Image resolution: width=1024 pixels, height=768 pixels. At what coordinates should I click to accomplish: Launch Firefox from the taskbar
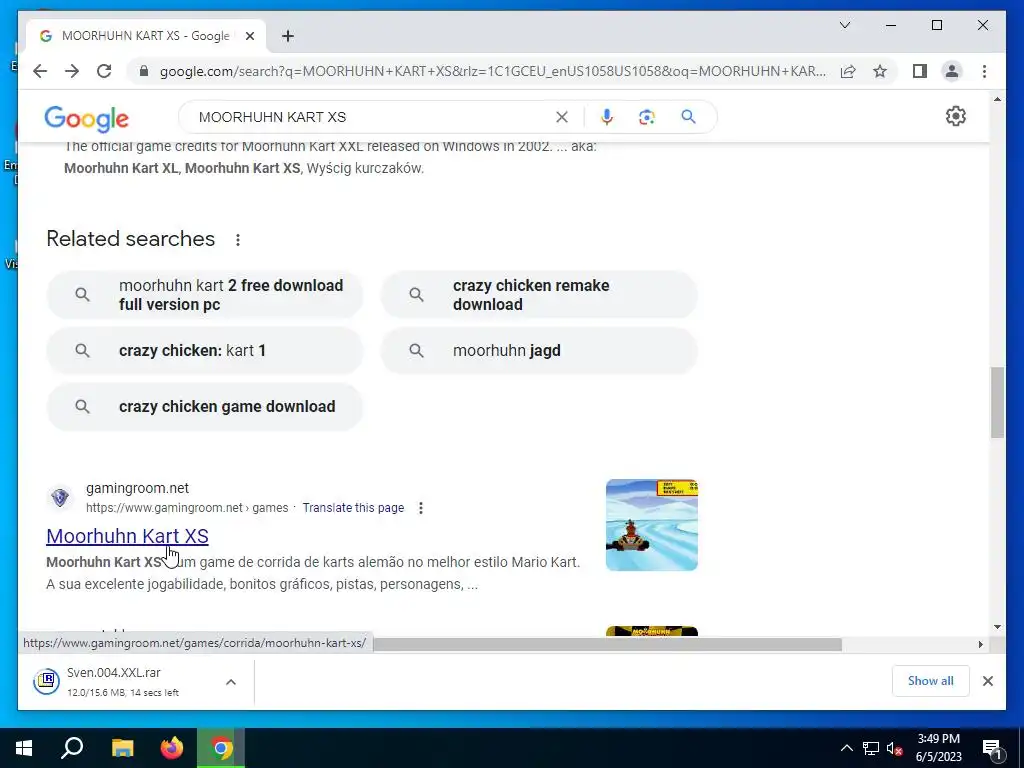pos(172,748)
